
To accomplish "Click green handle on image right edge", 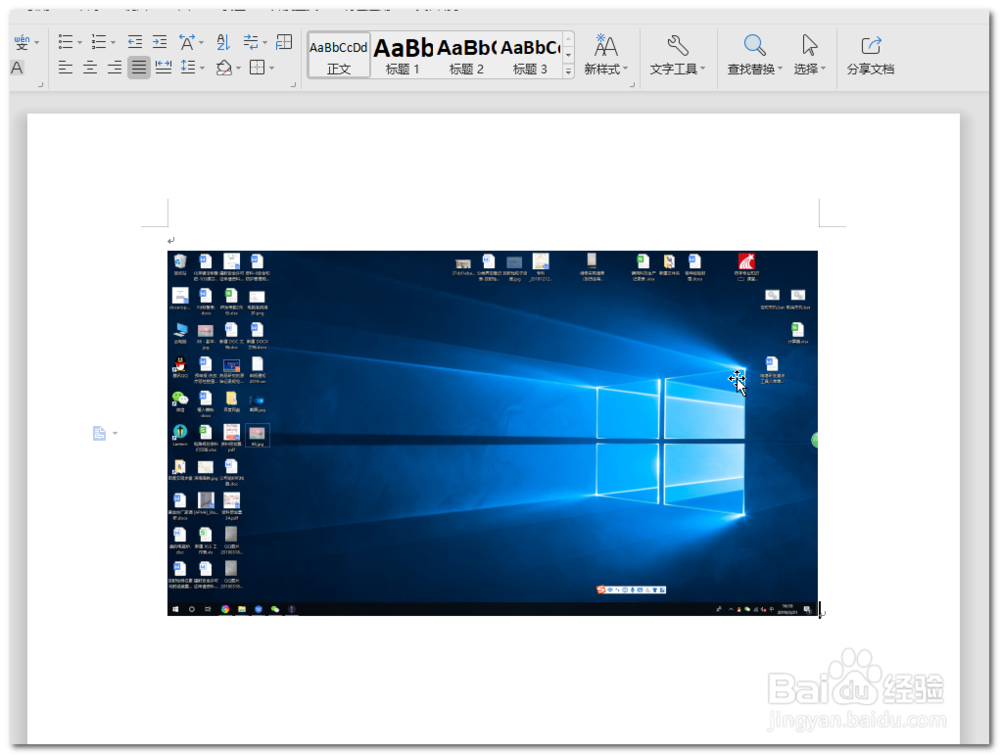I will click(x=814, y=439).
